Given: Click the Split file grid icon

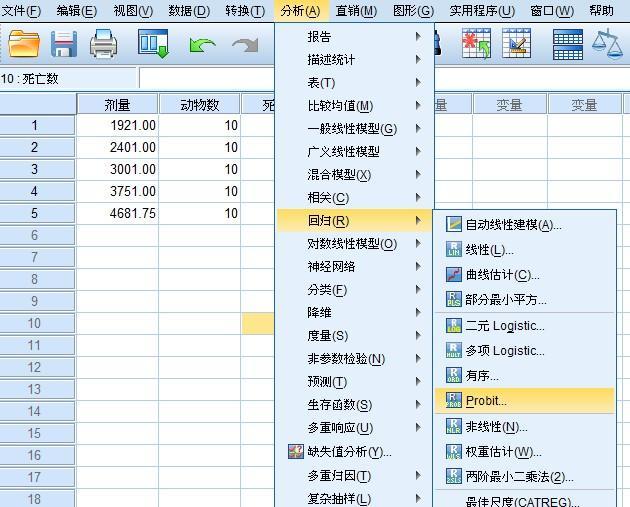Looking at the screenshot, I should click(x=567, y=45).
